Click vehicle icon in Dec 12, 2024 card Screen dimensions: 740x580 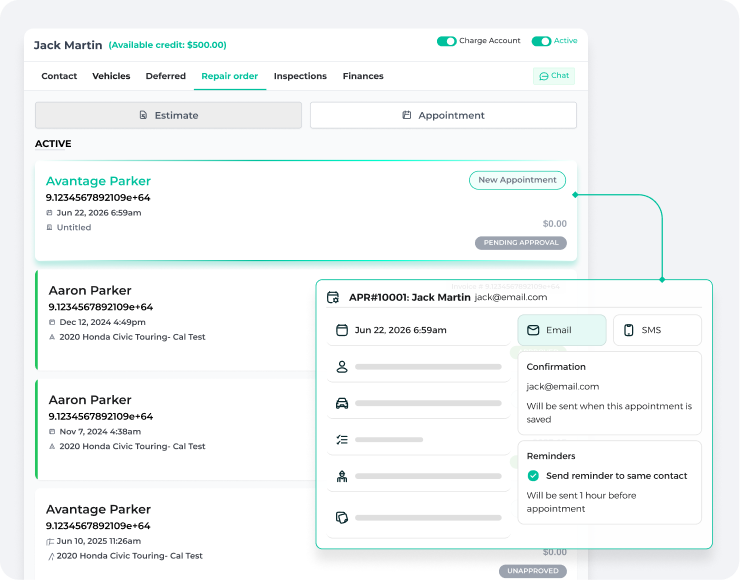pos(52,337)
